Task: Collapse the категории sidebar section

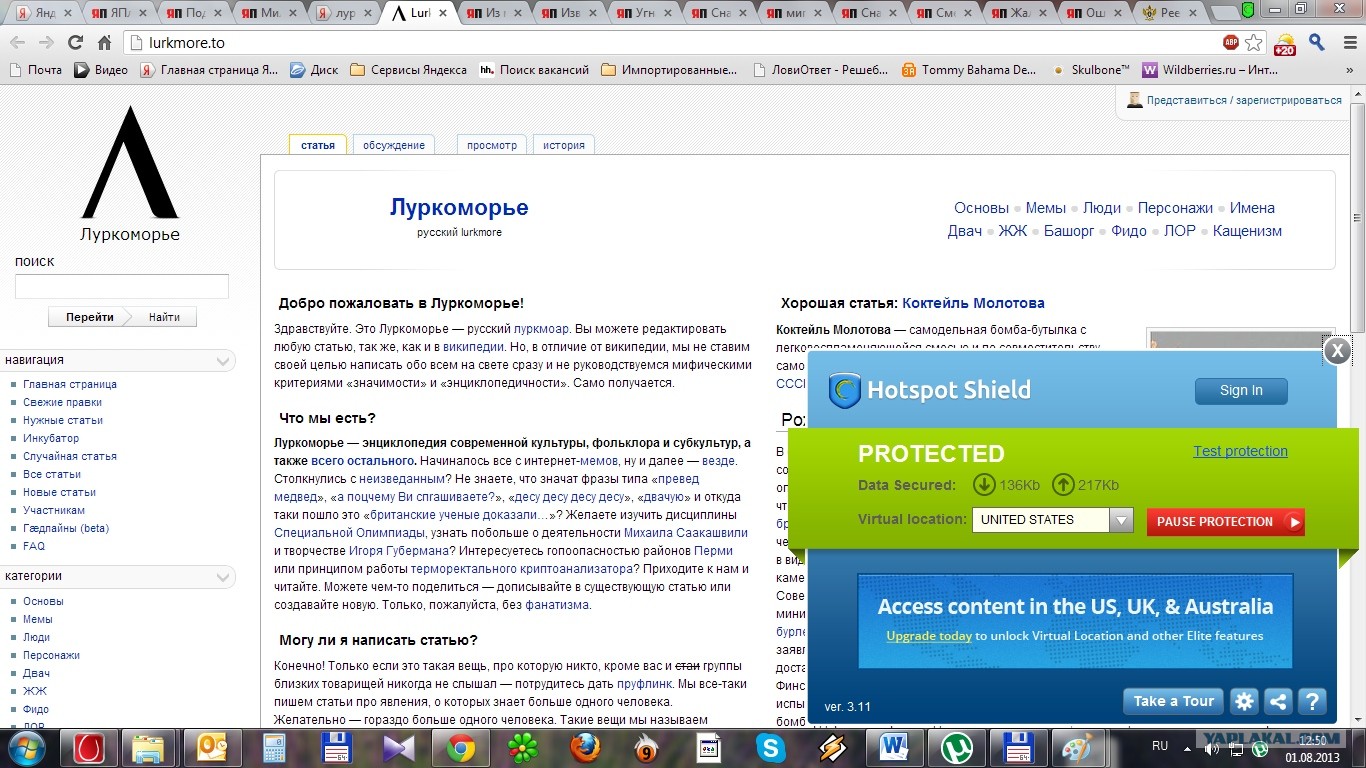Action: (224, 577)
